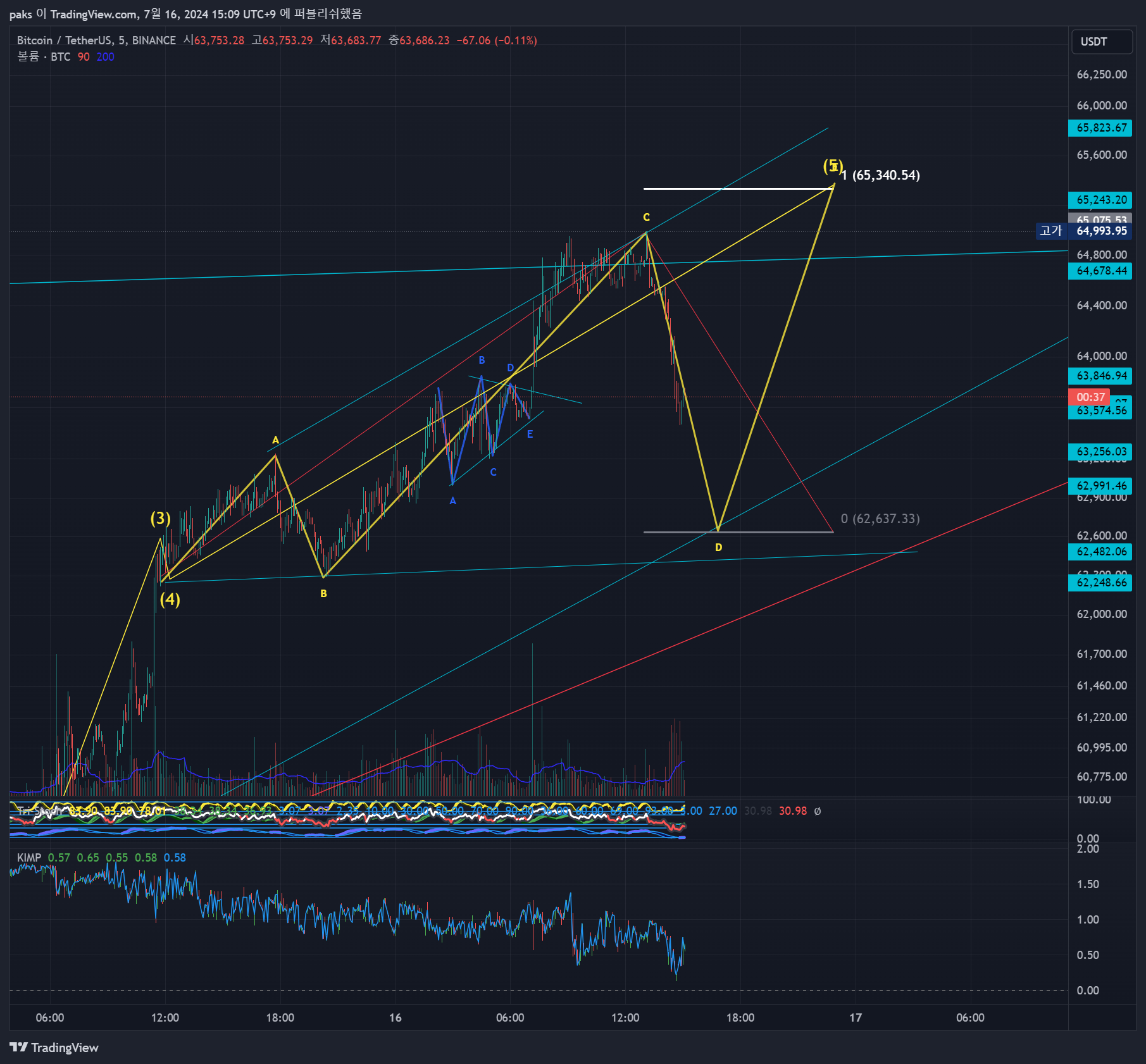Click the 64,678.44 cyan price label
This screenshot has height=1064, width=1146.
click(x=1101, y=271)
